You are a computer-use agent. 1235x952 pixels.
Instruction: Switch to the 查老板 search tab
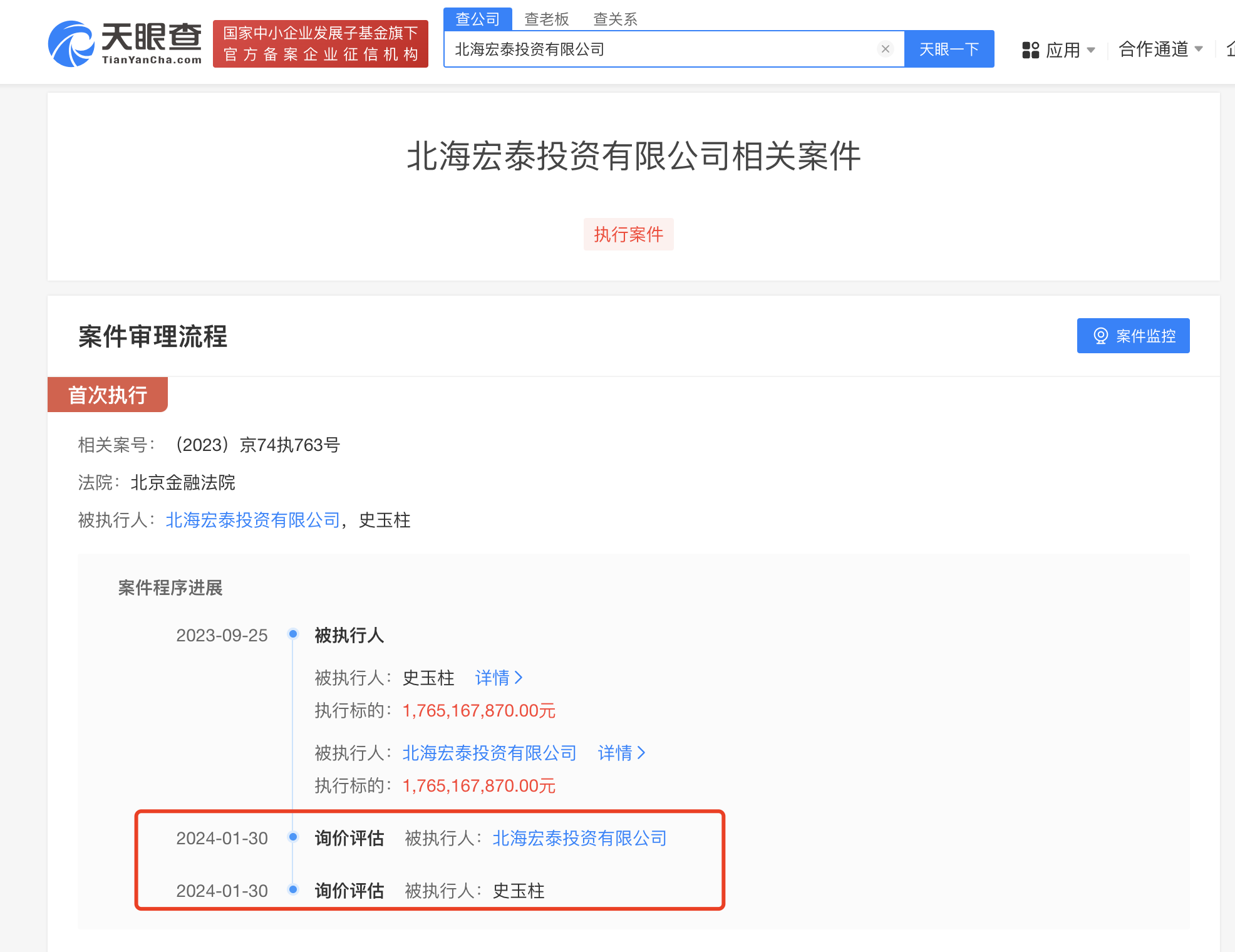545,19
